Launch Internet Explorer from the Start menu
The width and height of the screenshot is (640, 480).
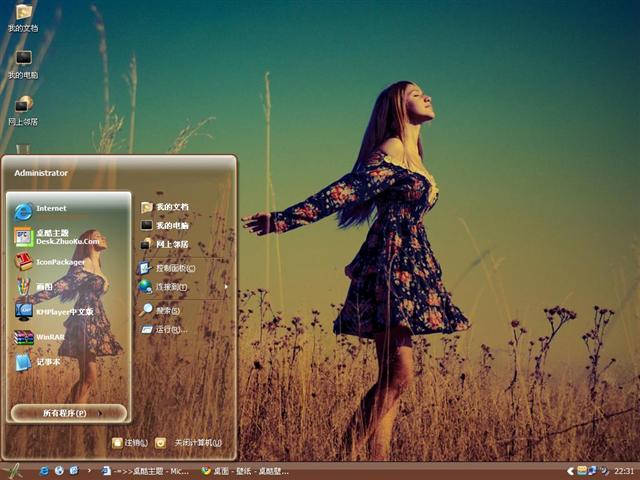pos(50,209)
